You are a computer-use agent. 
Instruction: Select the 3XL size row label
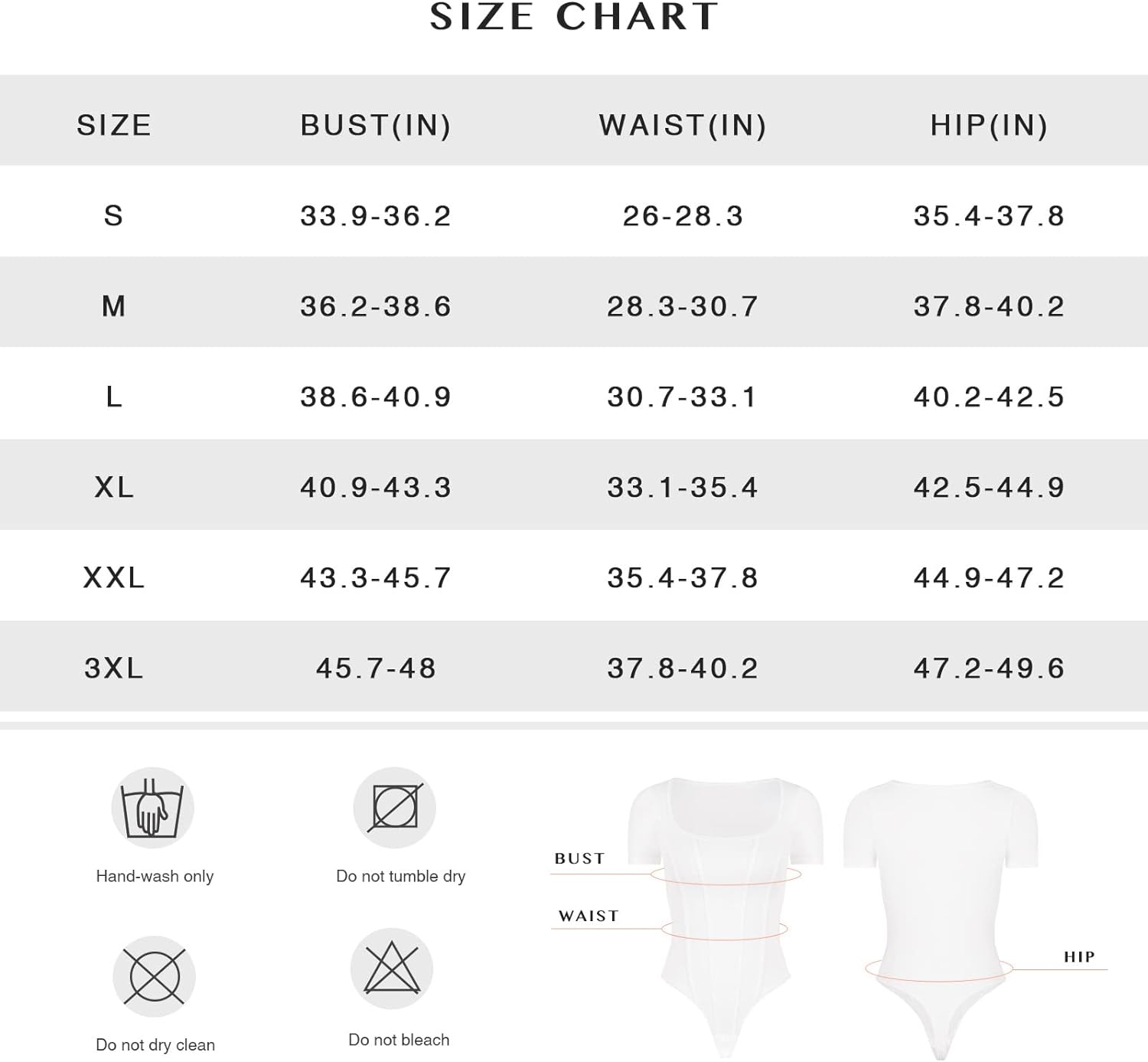tap(114, 668)
